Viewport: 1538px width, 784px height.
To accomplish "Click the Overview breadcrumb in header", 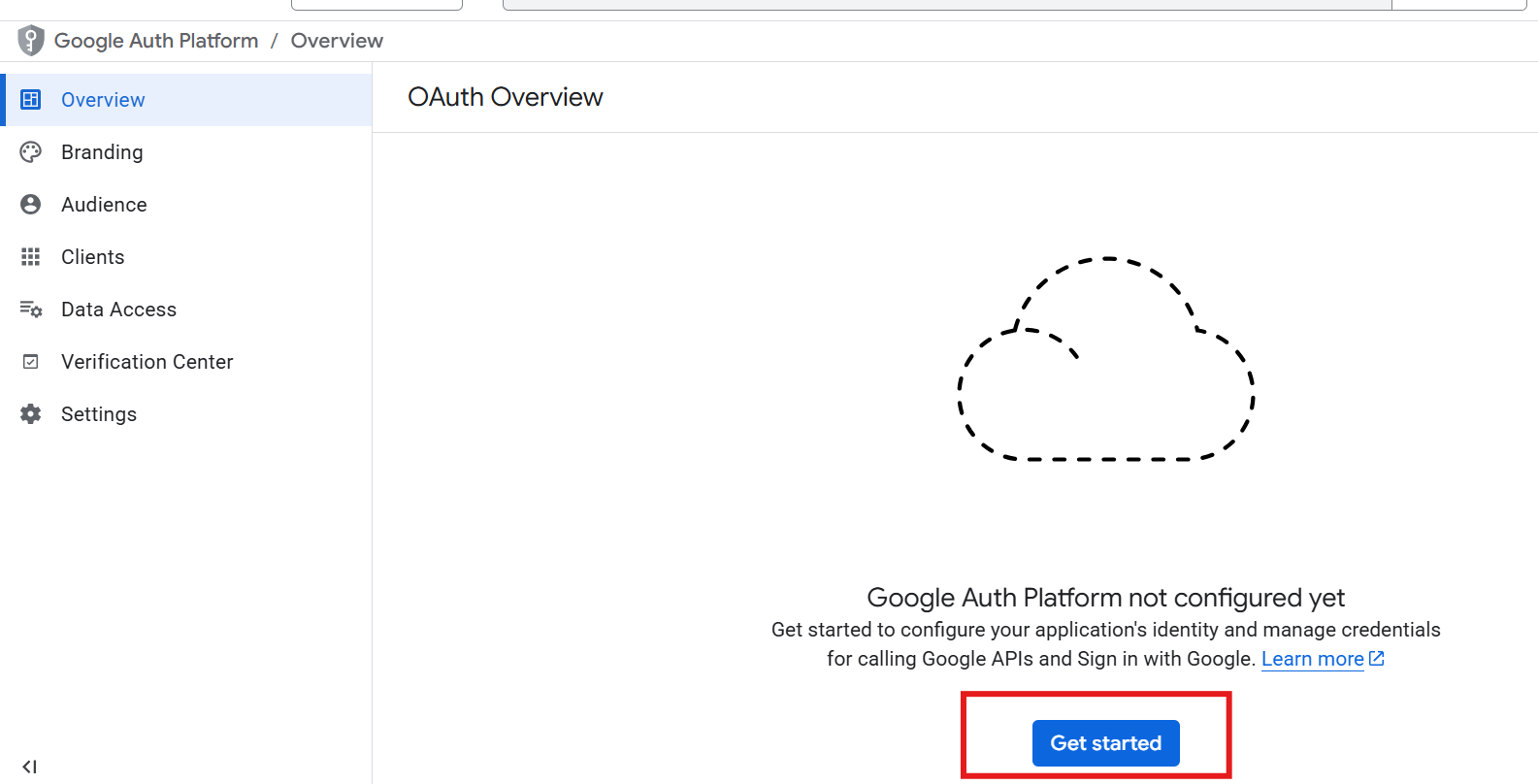I will click(x=337, y=41).
